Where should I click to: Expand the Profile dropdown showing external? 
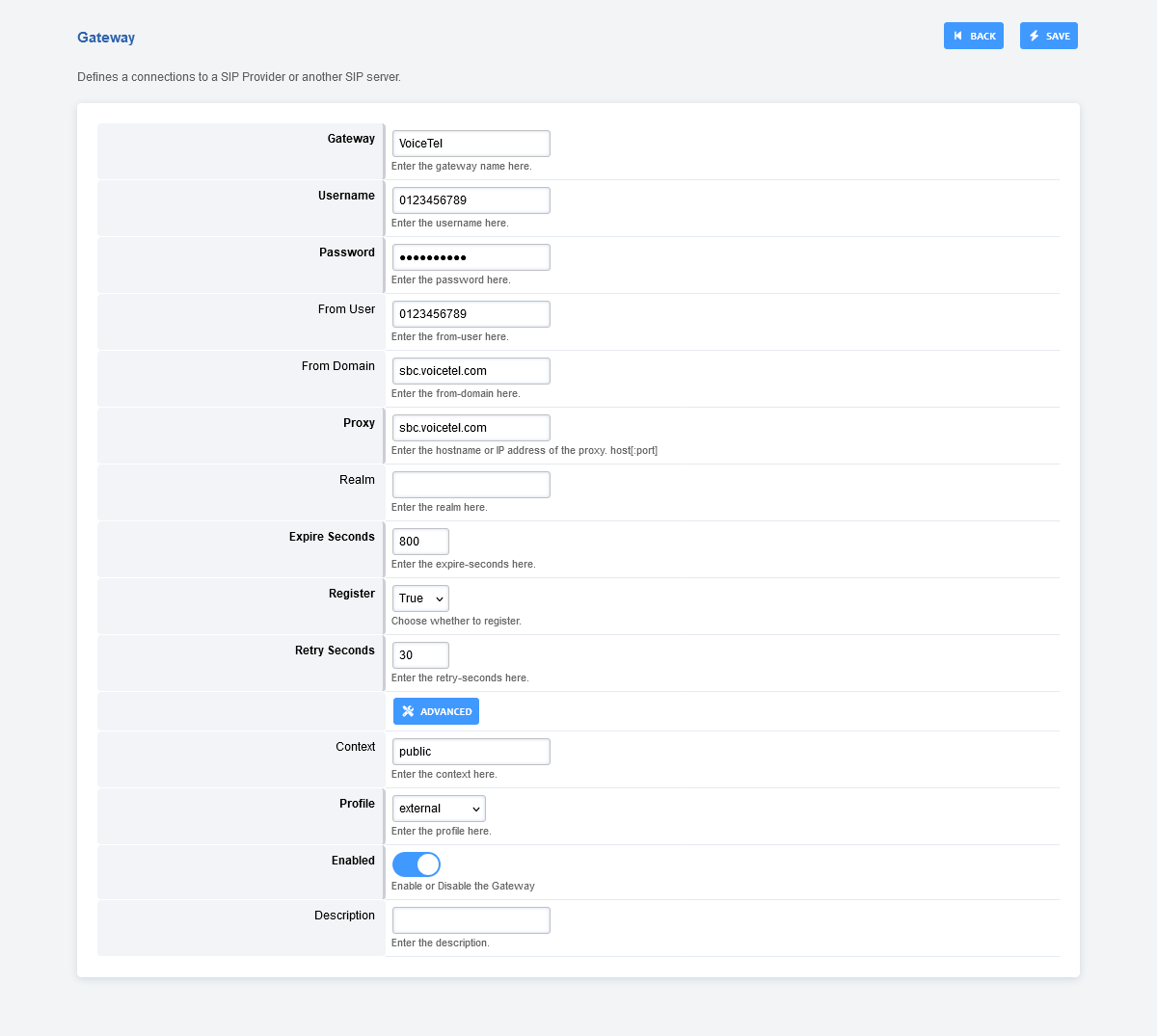(x=439, y=809)
